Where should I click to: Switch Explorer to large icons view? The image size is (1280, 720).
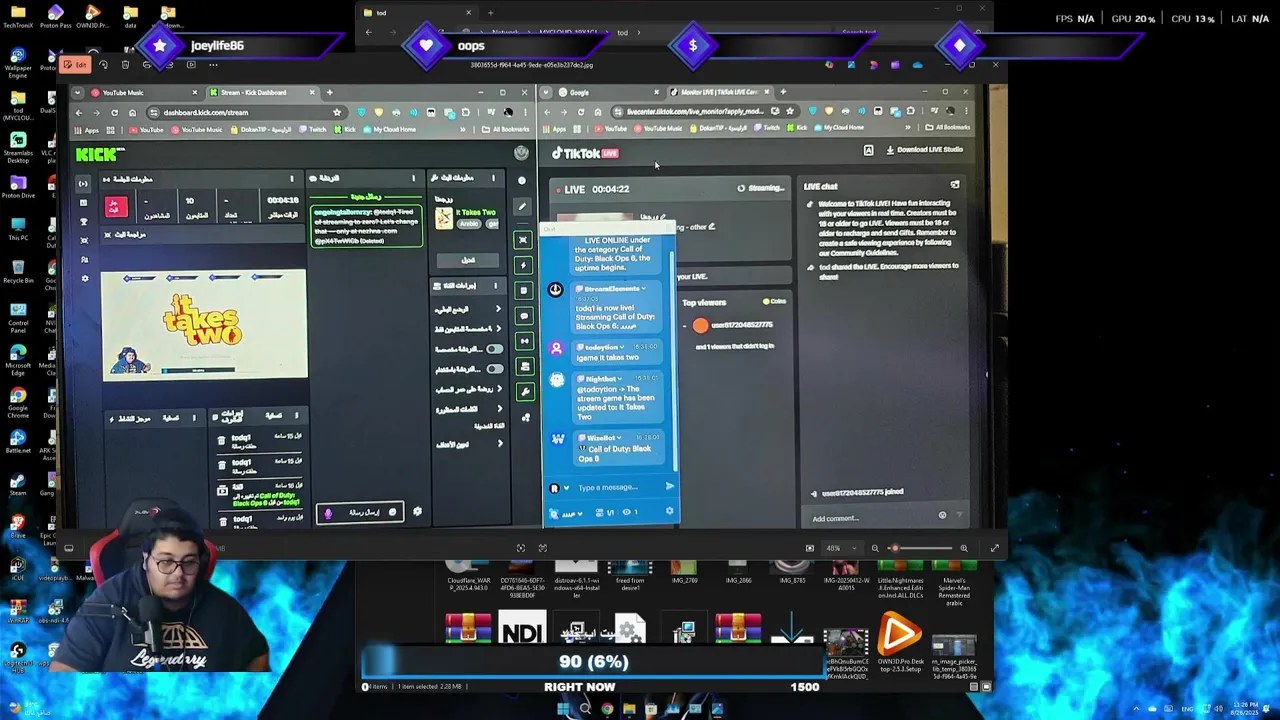(986, 686)
